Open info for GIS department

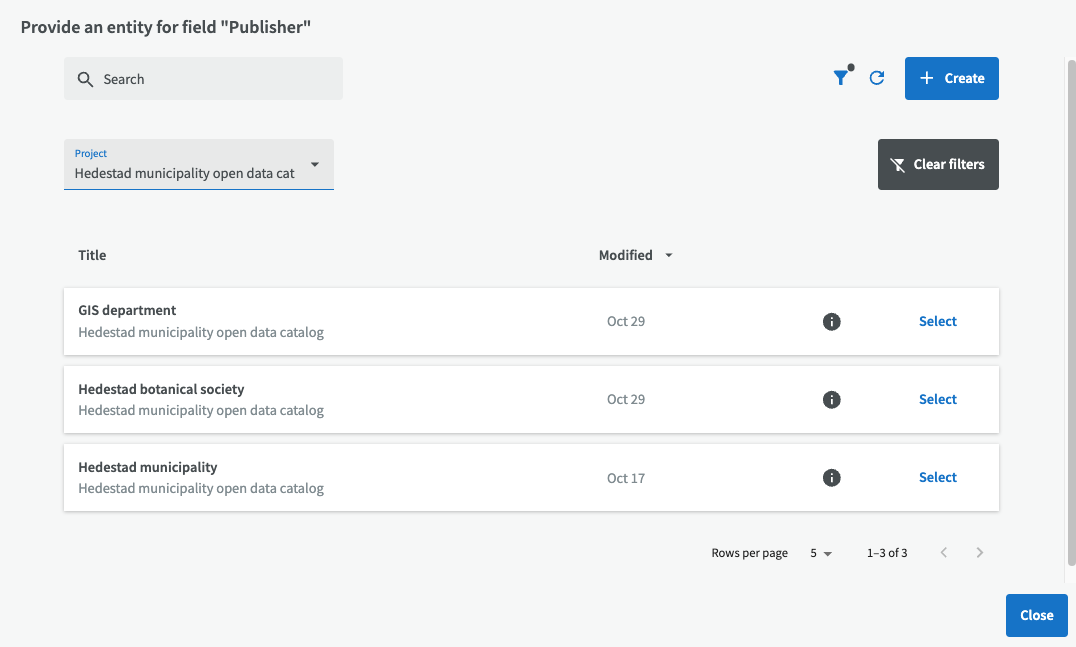click(831, 321)
